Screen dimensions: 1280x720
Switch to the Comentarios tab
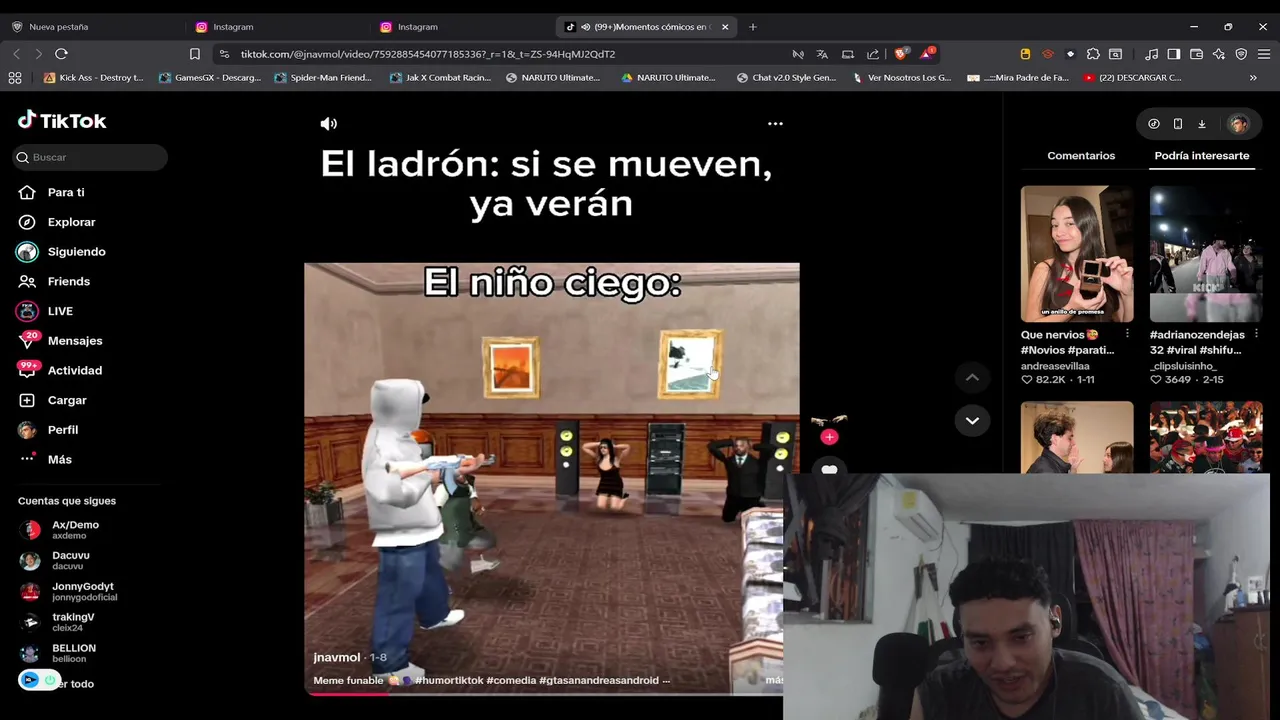[1081, 156]
